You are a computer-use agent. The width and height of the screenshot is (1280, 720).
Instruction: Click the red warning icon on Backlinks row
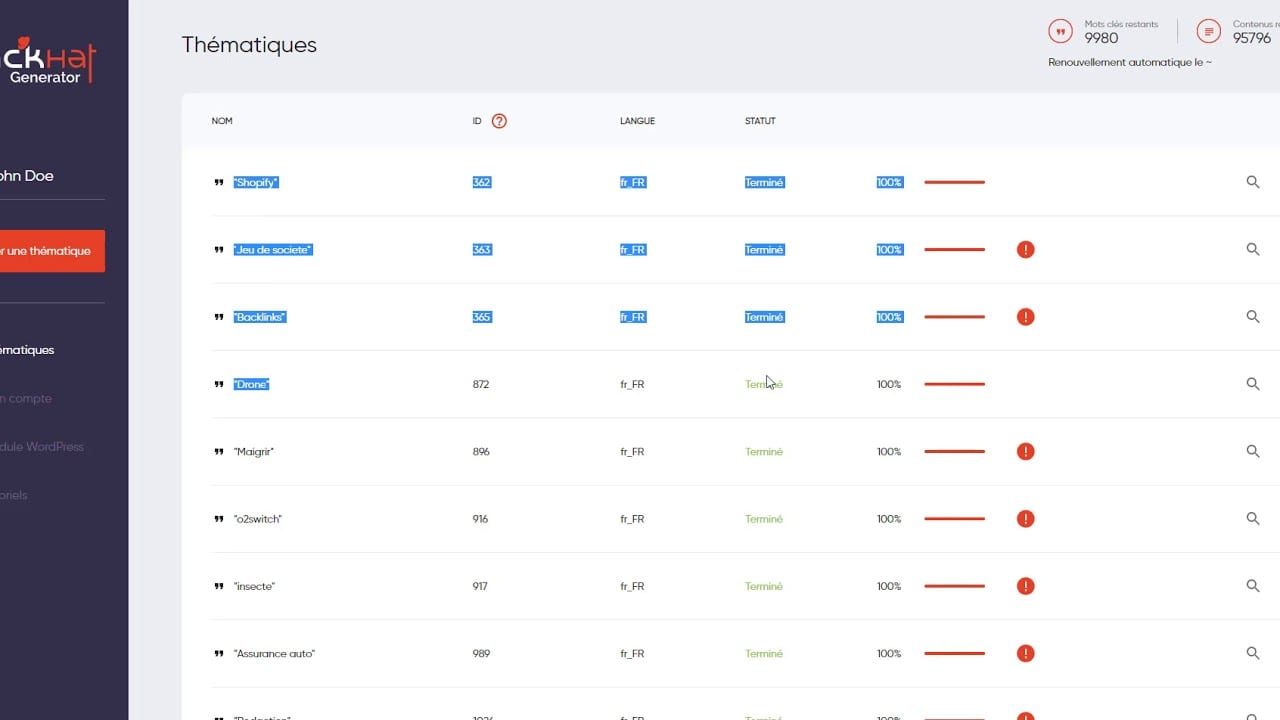[x=1025, y=317]
